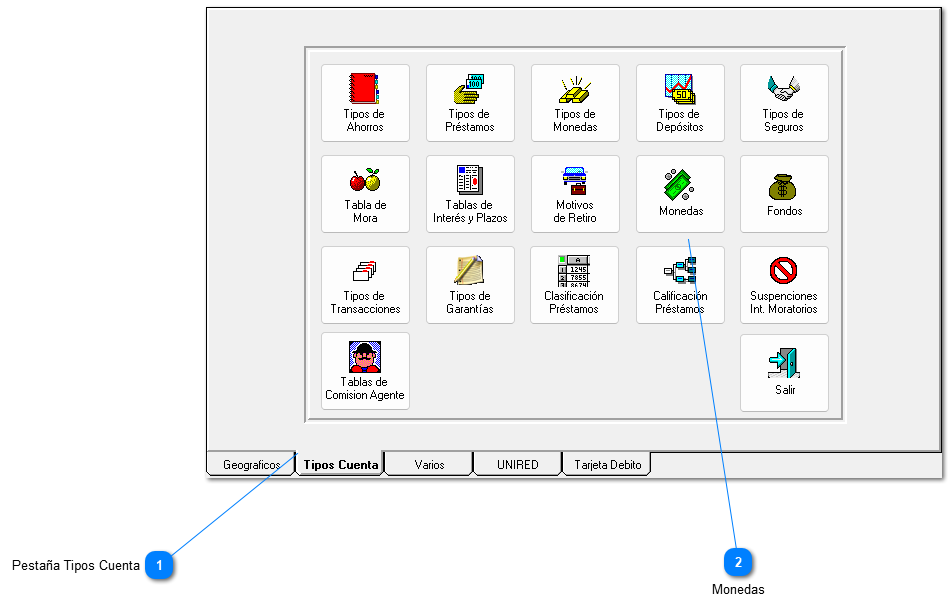Click the Tipos de Préstamos icon

click(470, 103)
